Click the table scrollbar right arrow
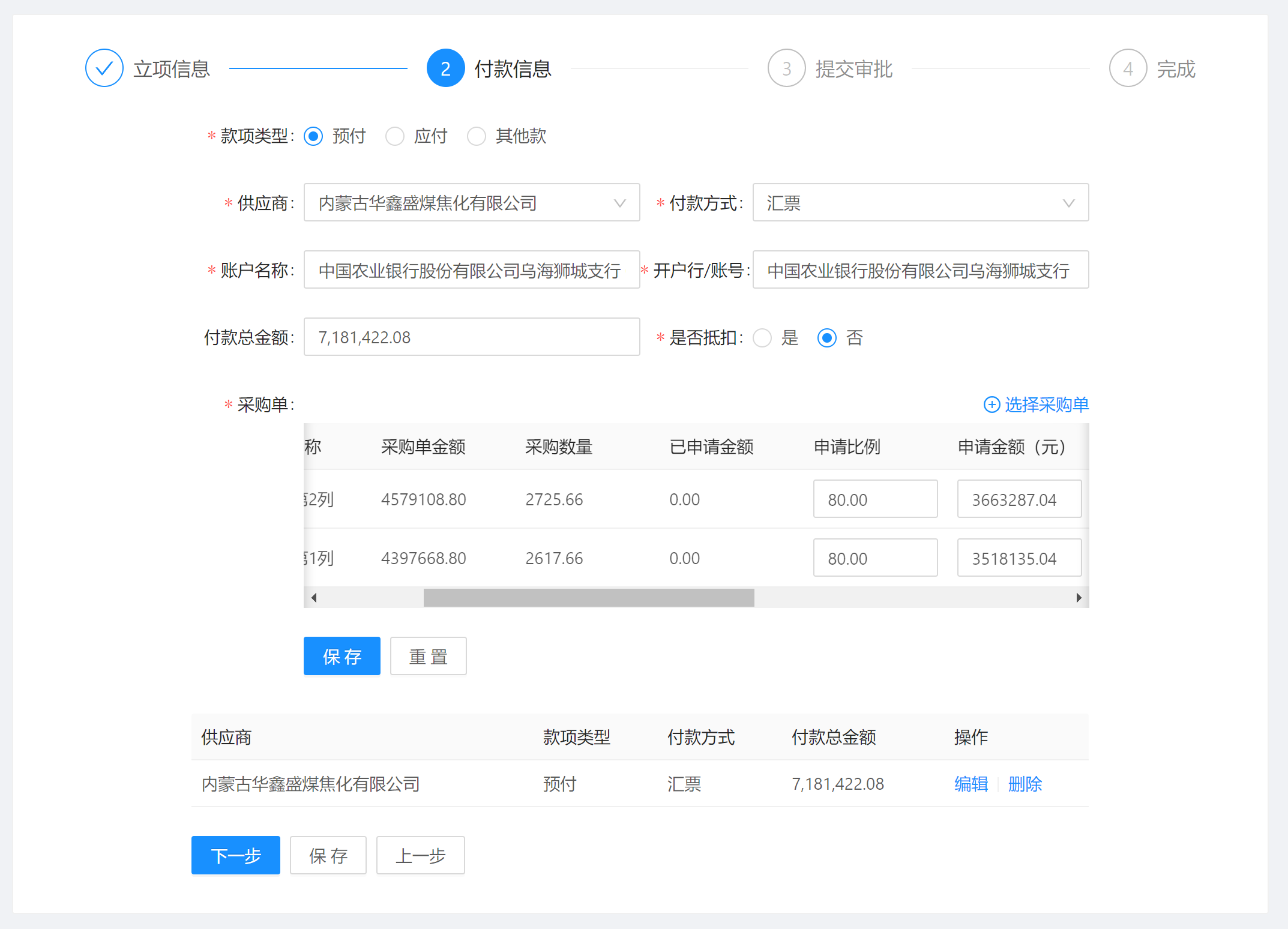This screenshot has height=929, width=1288. click(x=1079, y=597)
